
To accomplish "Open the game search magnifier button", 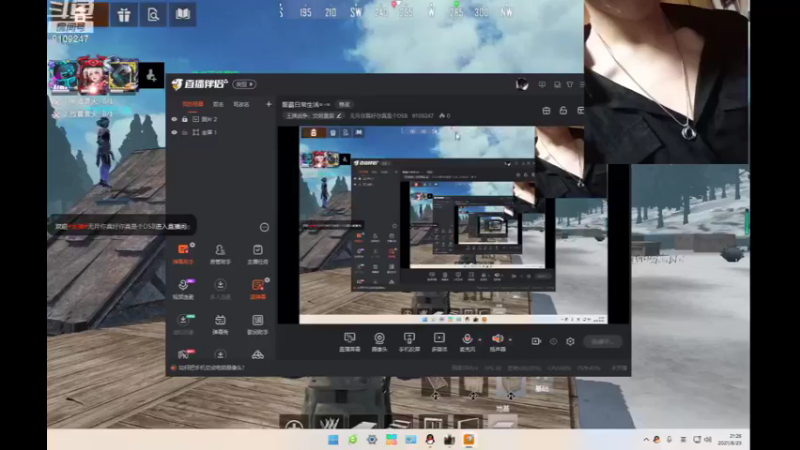I will (x=153, y=15).
